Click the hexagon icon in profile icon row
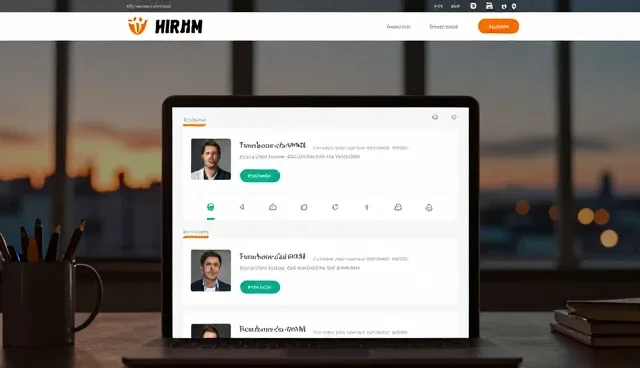The image size is (640, 368). tap(304, 207)
